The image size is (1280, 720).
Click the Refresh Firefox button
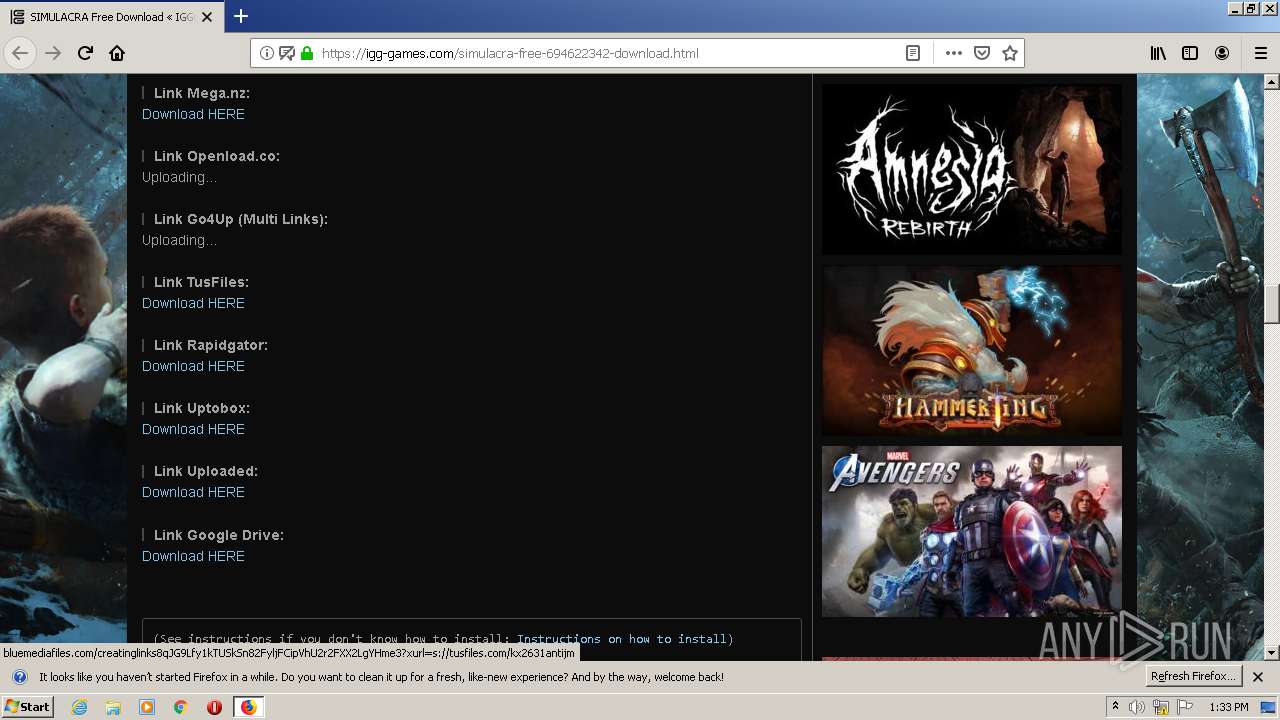1194,677
